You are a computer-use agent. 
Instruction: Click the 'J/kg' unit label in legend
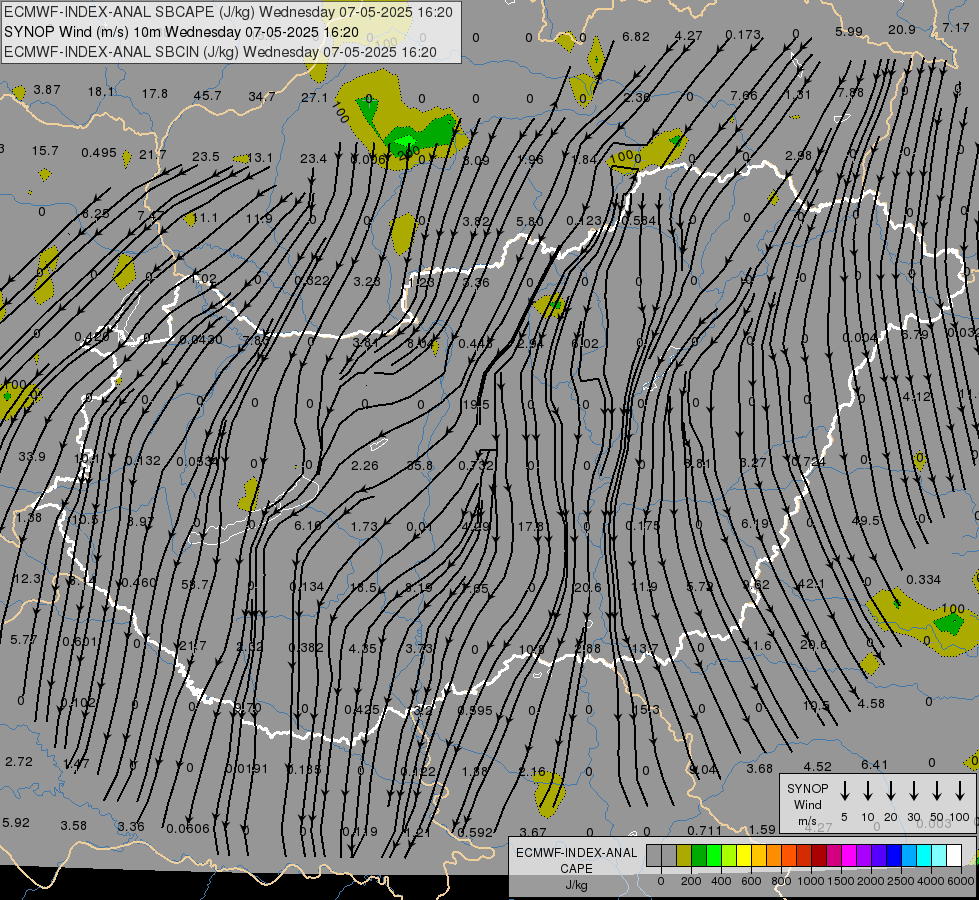(x=576, y=885)
